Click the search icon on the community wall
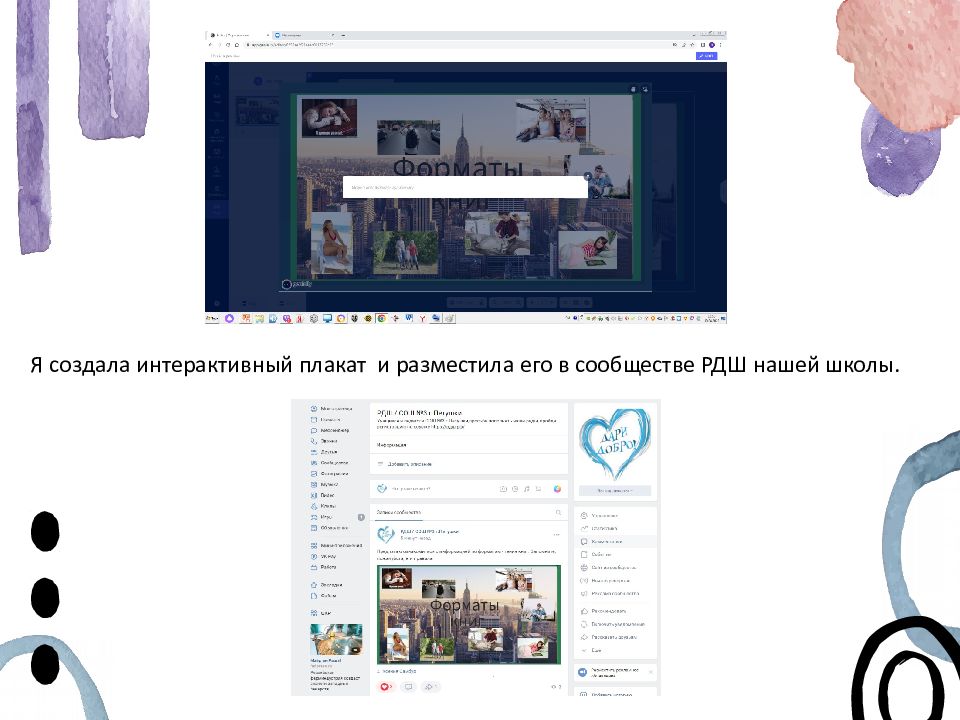 [558, 512]
